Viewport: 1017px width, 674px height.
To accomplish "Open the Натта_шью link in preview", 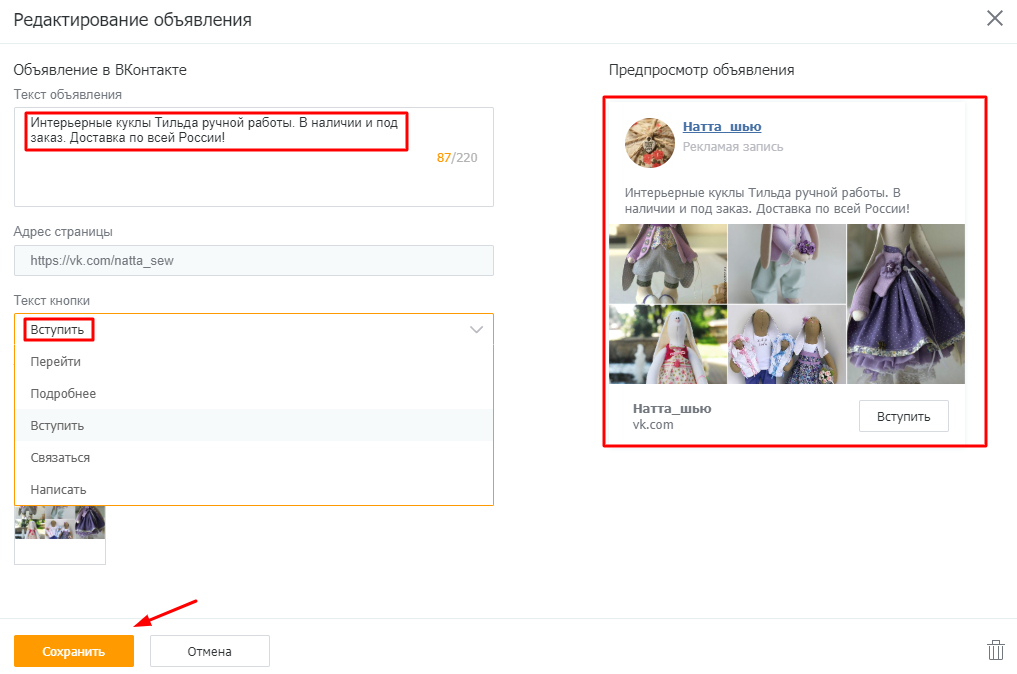I will 722,126.
